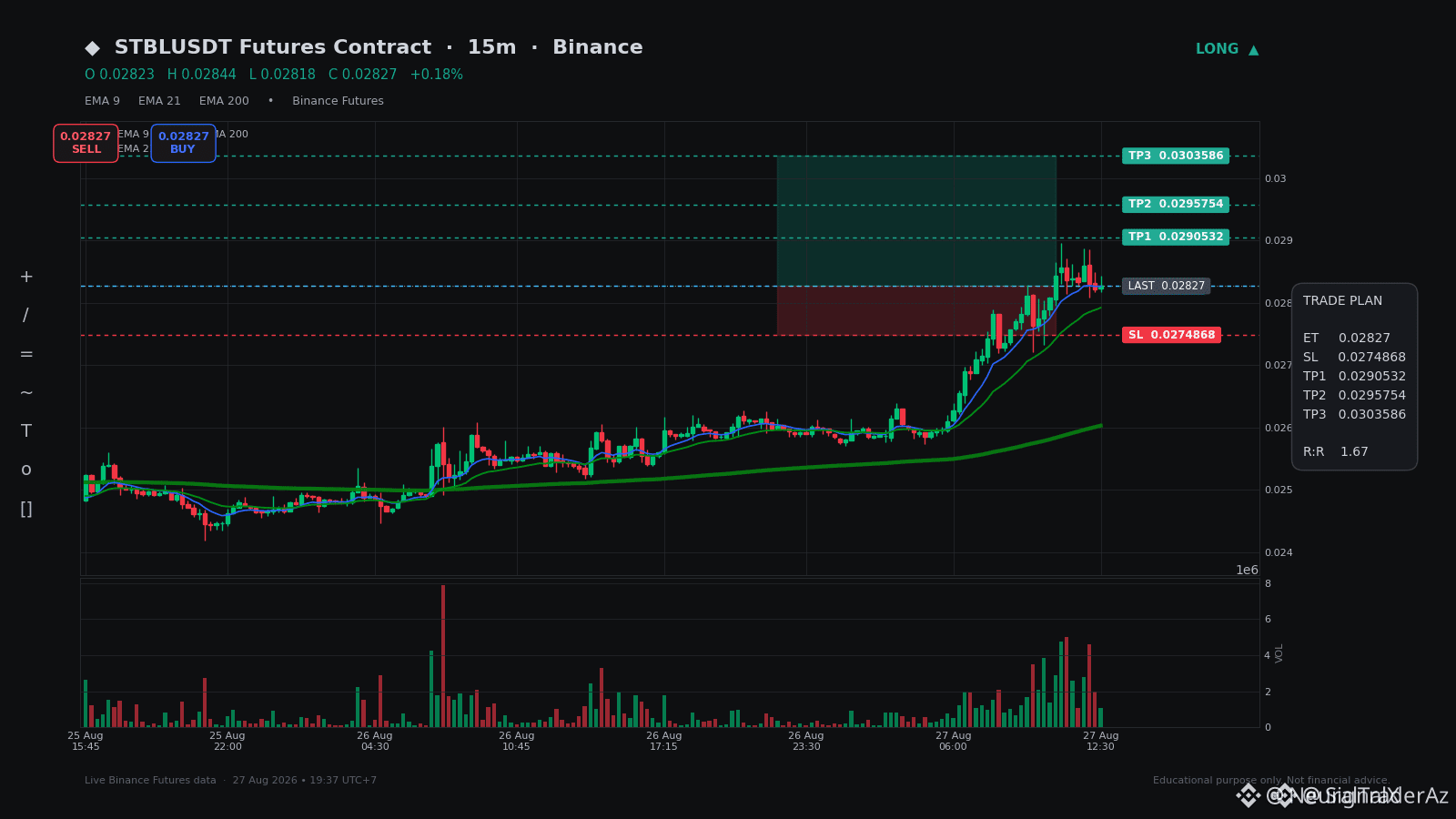The height and width of the screenshot is (819, 1456).
Task: Click the "C 0.02827" close value
Action: [x=363, y=75]
